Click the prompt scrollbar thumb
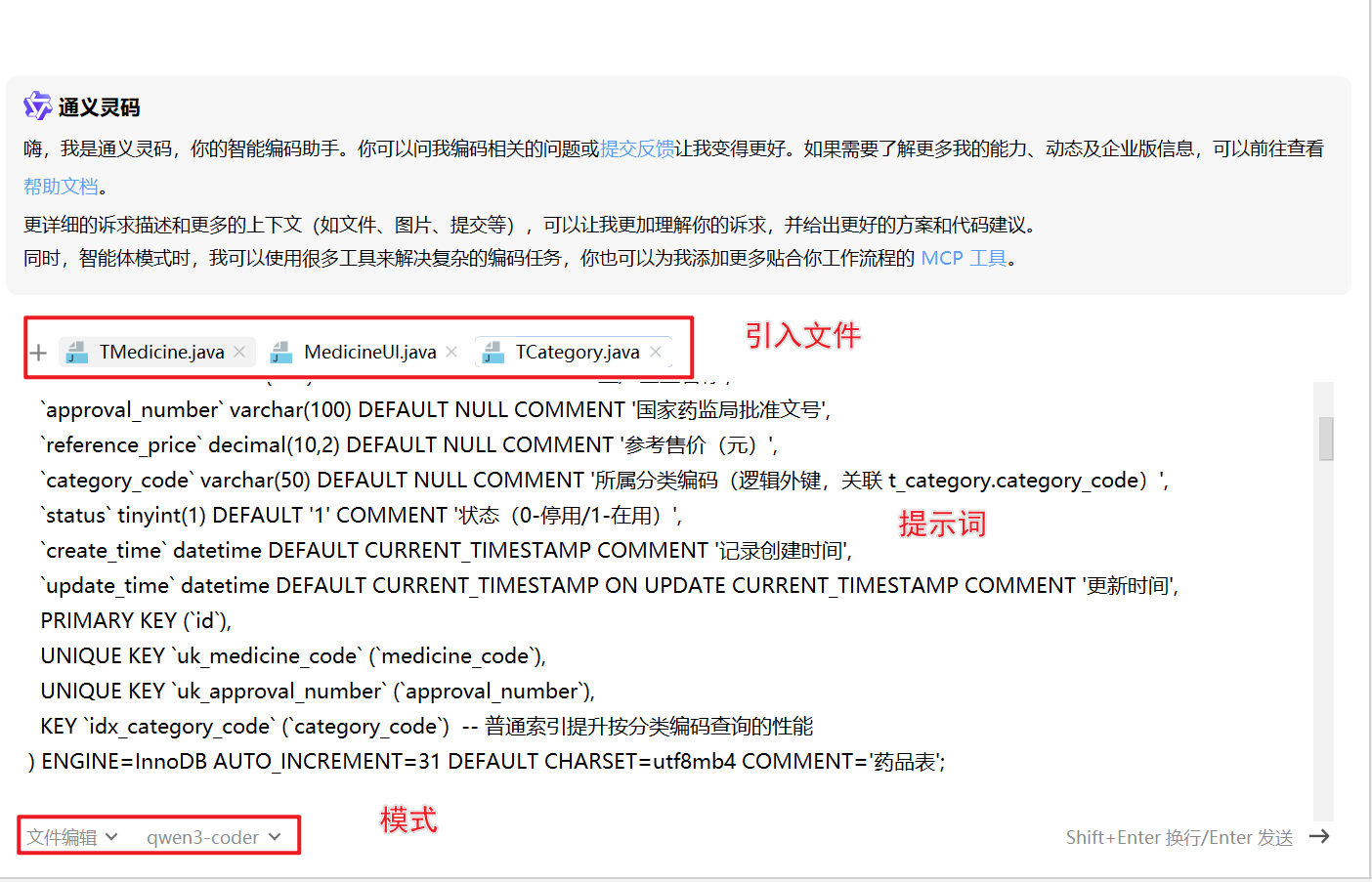The height and width of the screenshot is (882, 1372). (x=1326, y=439)
